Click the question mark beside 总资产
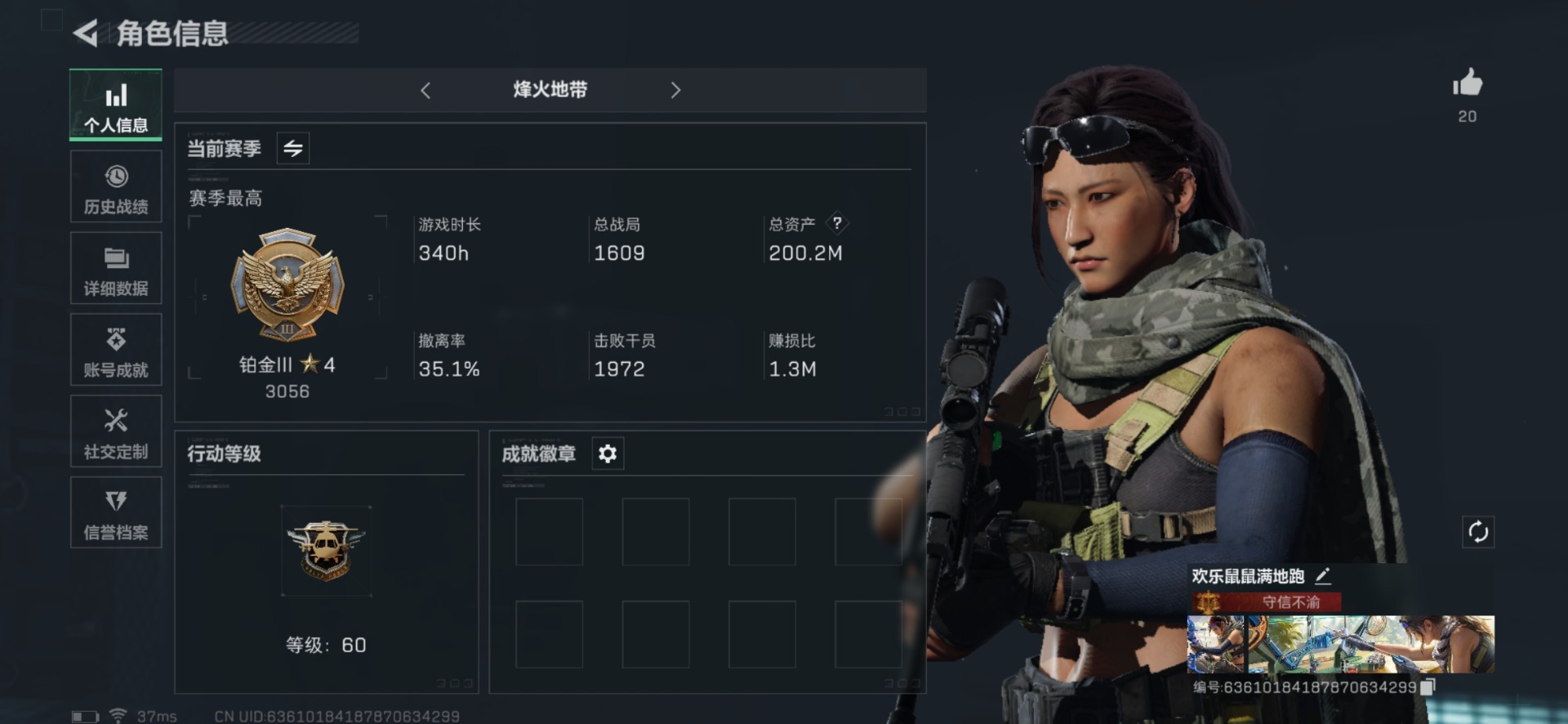Image resolution: width=1568 pixels, height=724 pixels. [837, 223]
